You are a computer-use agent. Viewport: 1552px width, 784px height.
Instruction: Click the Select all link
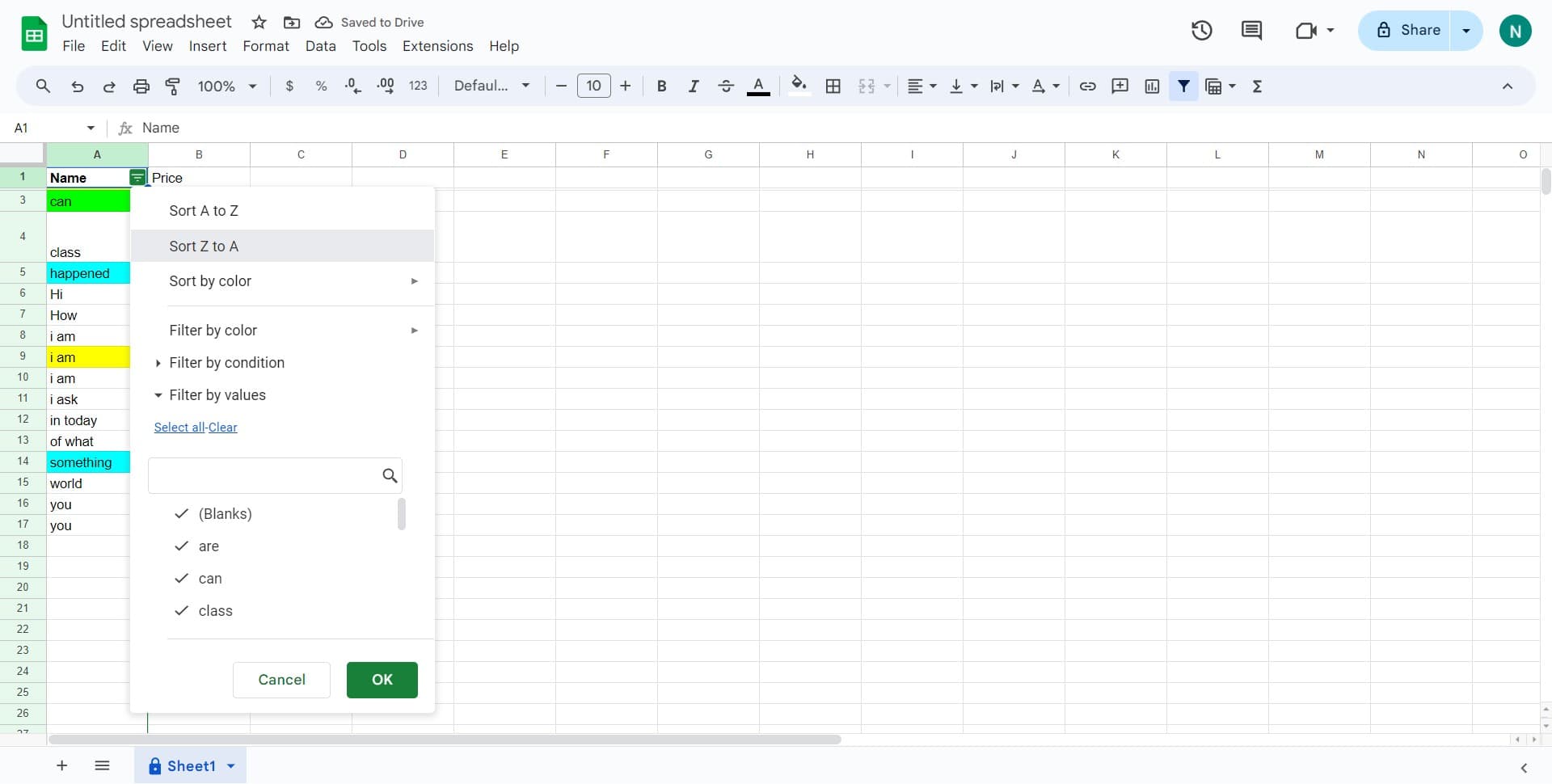(179, 428)
